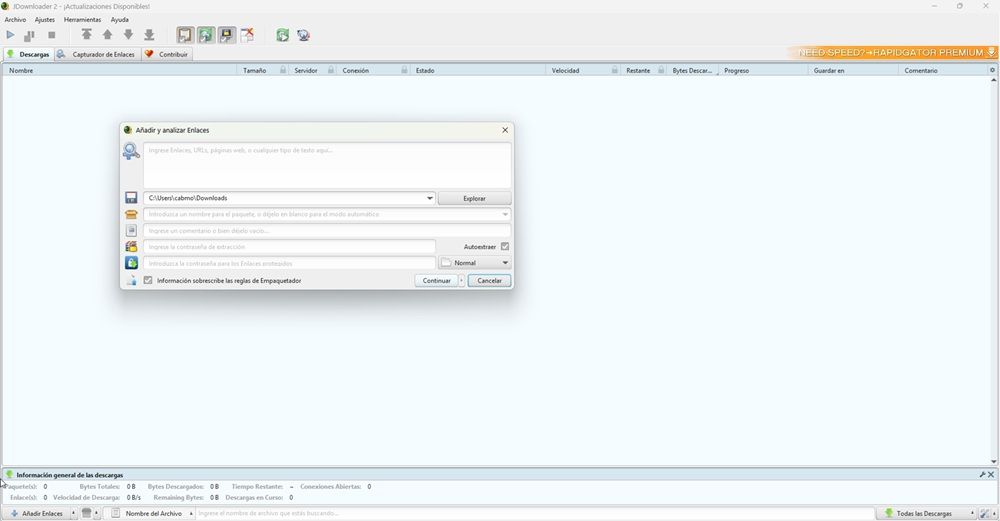Click the link analyzer magnifier icon in dialog
Viewport: 1000px width, 521px height.
[131, 151]
